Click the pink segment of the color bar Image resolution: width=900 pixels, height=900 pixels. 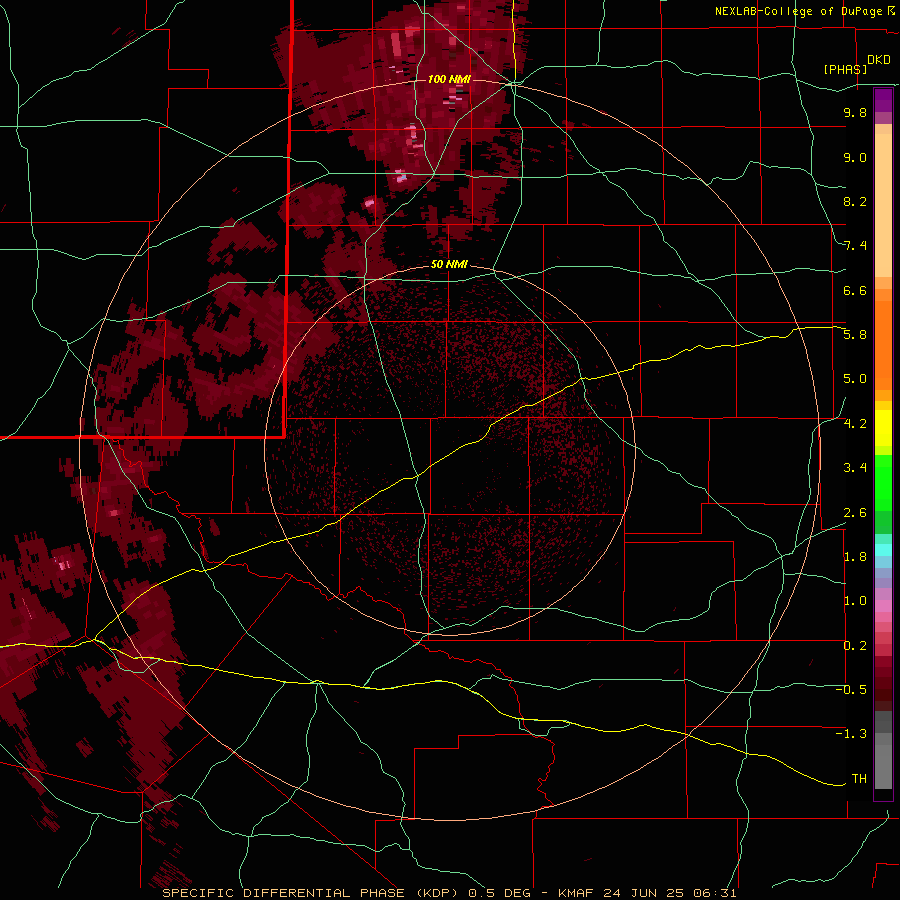[883, 606]
